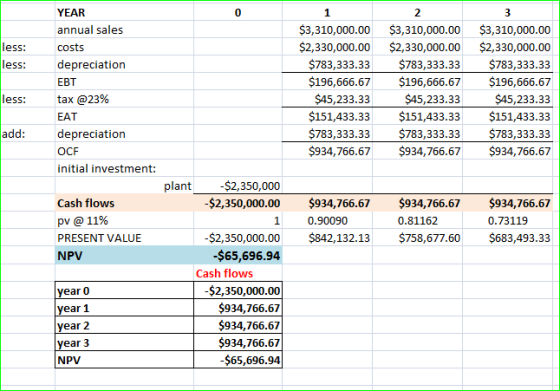Click the 'PRESENT VALUE' label cell
The height and width of the screenshot is (391, 560).
[x=124, y=238]
